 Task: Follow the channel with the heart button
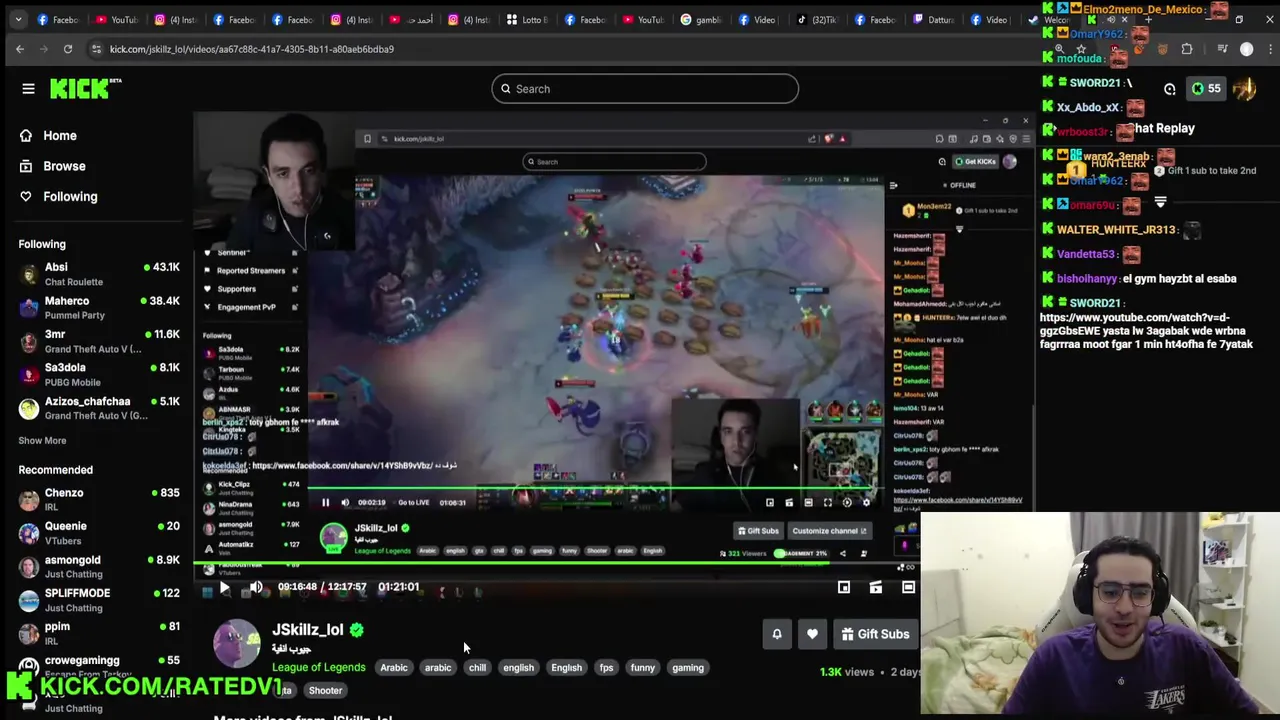click(x=812, y=634)
